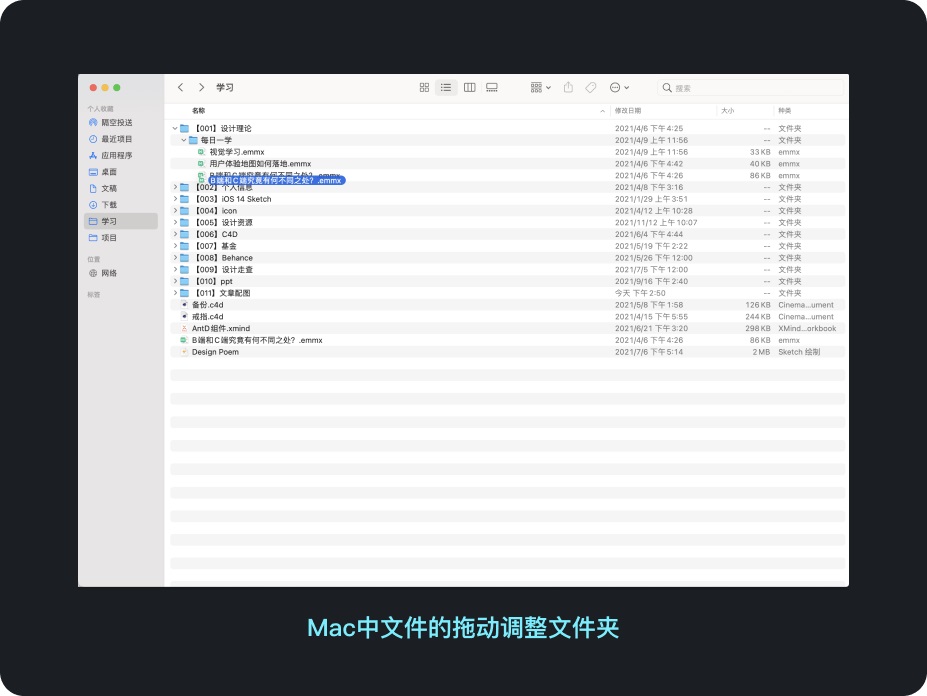Switch to column view
The height and width of the screenshot is (696, 927).
pos(469,88)
